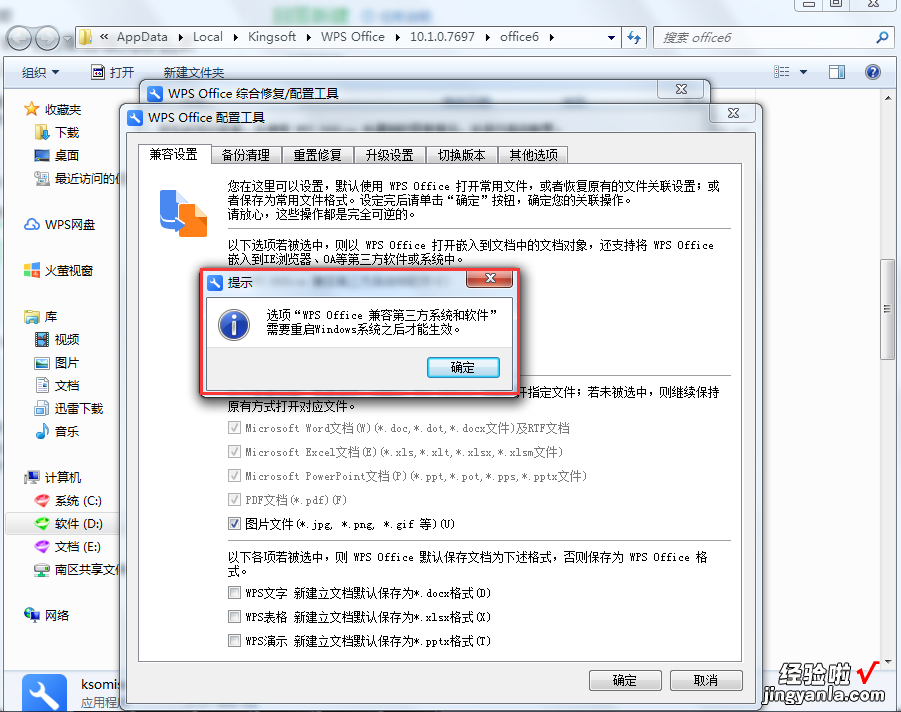Open 桌面 in the navigation pane
This screenshot has height=712, width=901.
[57, 156]
